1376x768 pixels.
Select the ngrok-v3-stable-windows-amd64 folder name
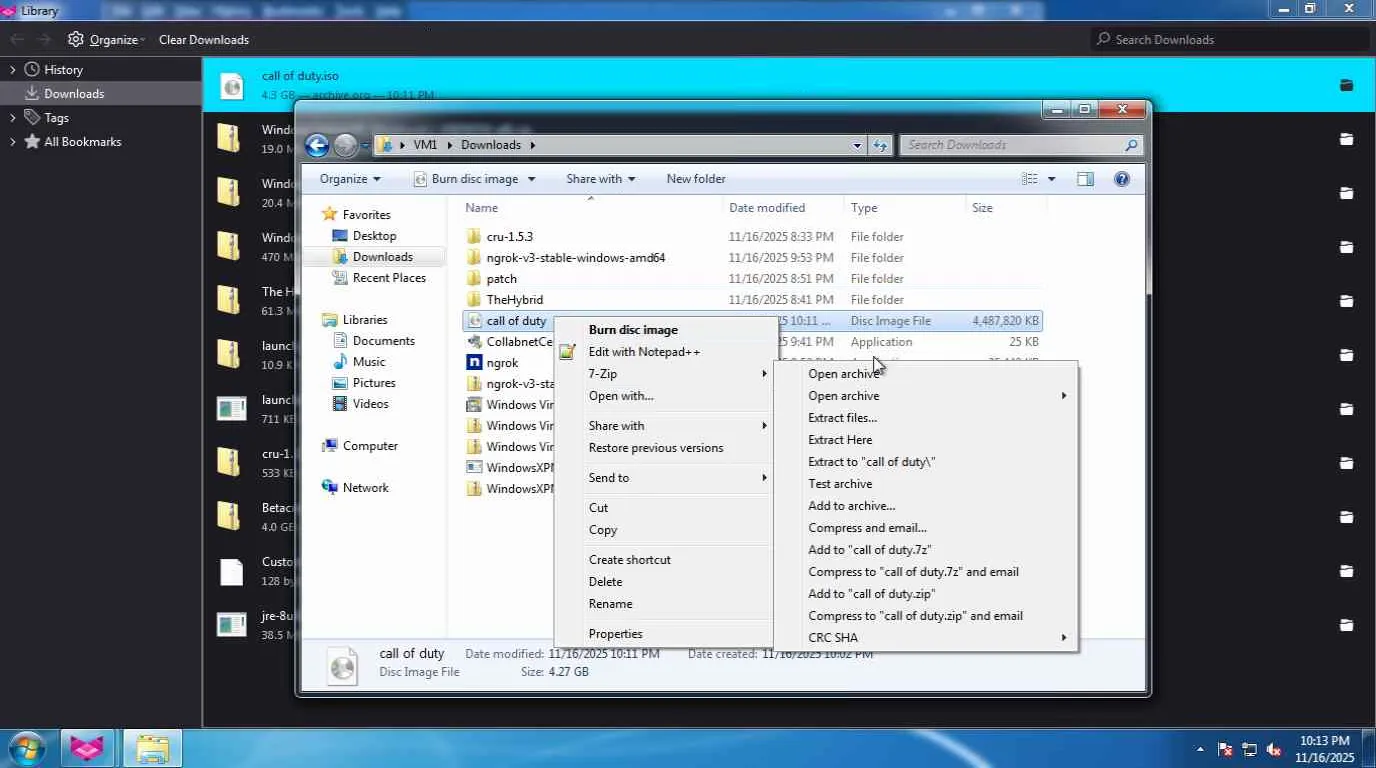576,258
